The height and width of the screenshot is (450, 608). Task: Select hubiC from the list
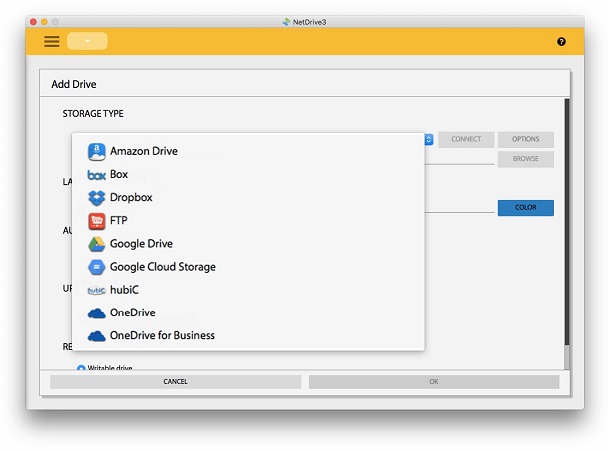[248, 290]
